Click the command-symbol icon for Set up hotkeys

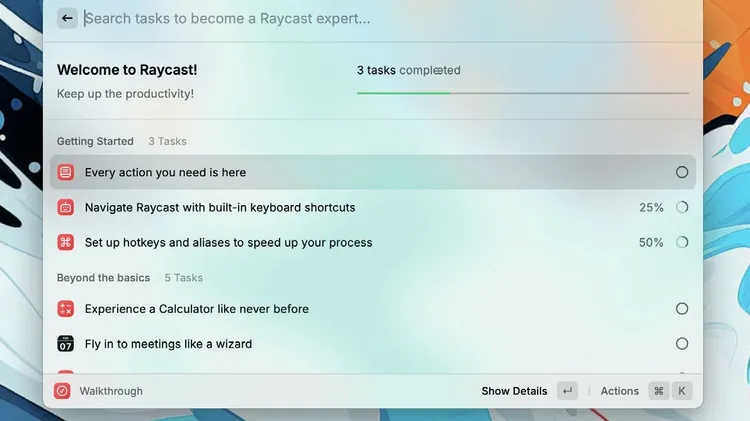pyautogui.click(x=66, y=242)
